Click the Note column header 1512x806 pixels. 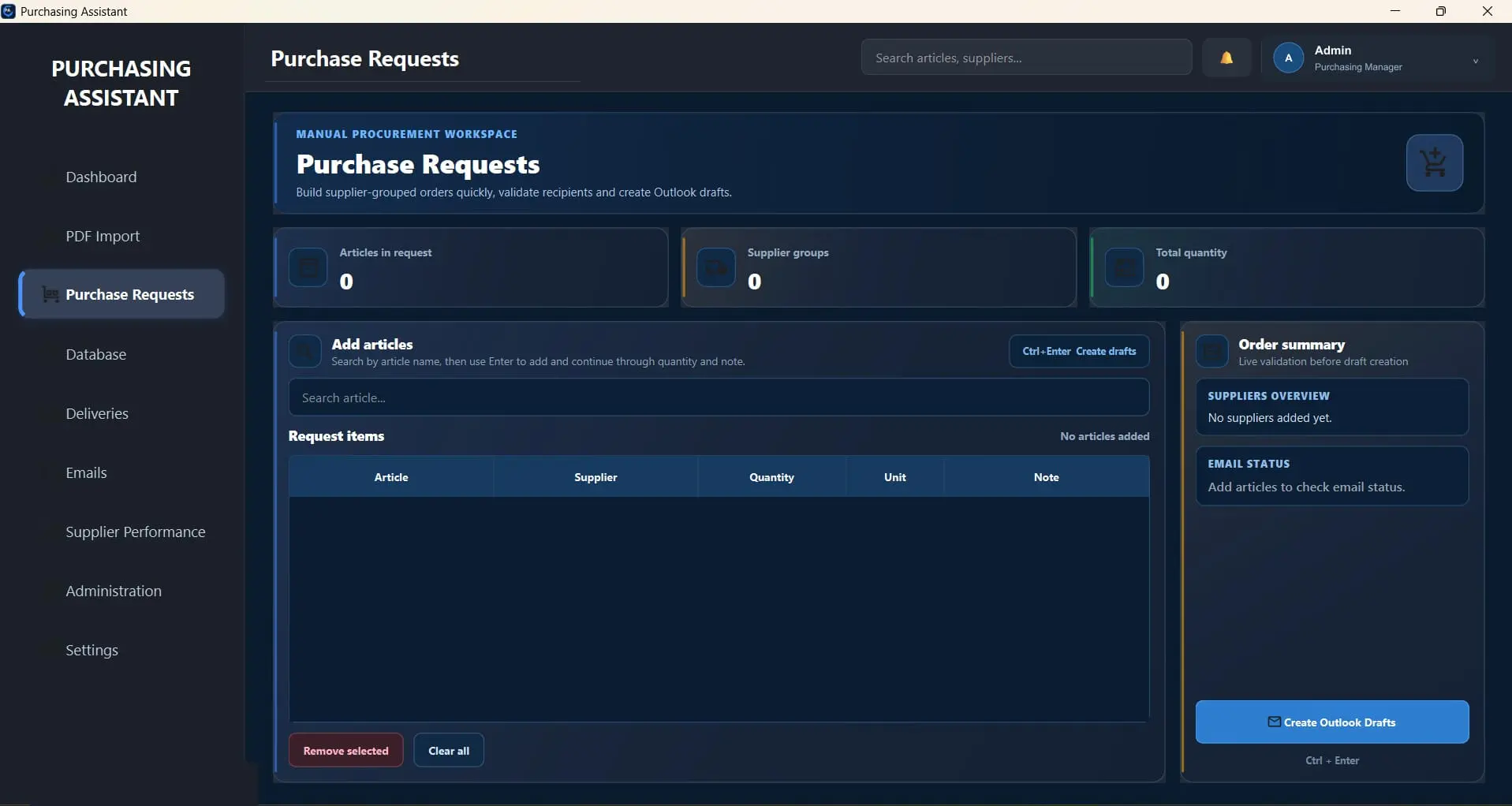[x=1046, y=477]
